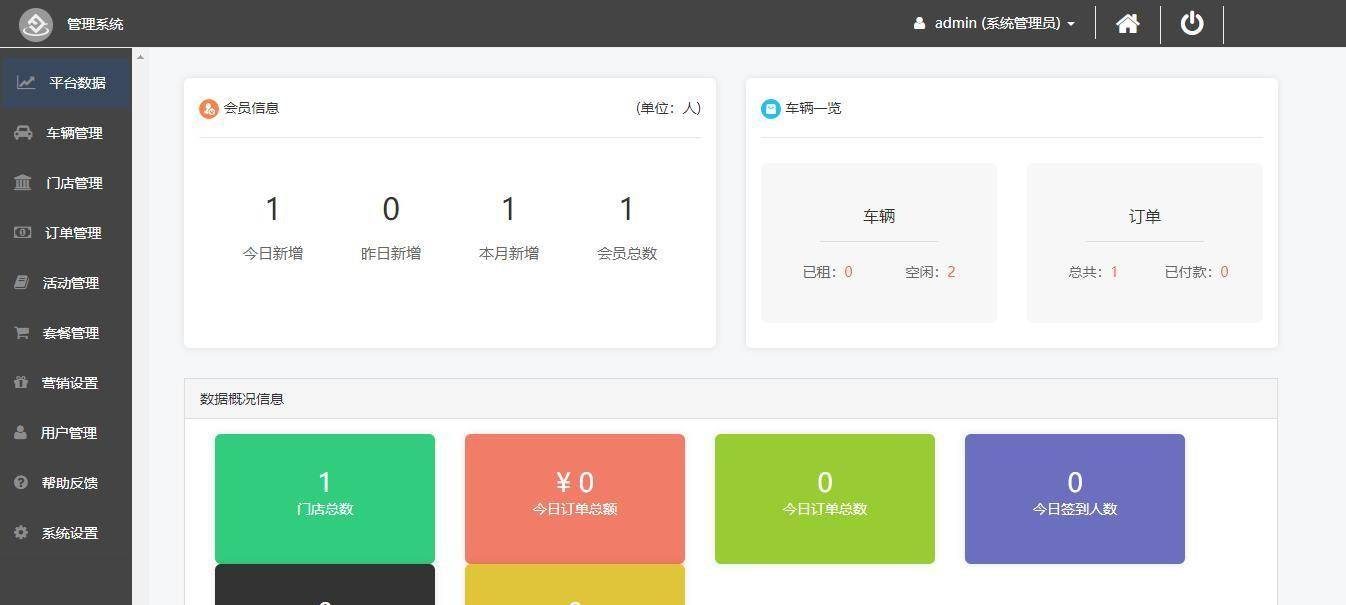
Task: Click the home icon in top bar
Action: coord(1128,23)
